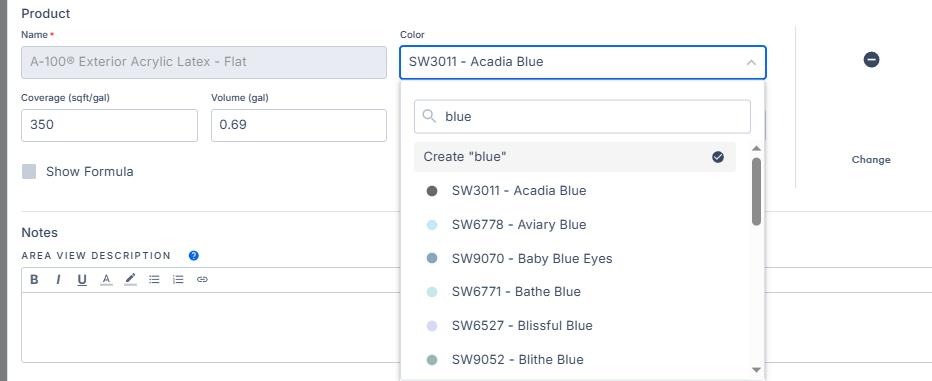Toggle underline formatting in notes toolbar

[82, 279]
